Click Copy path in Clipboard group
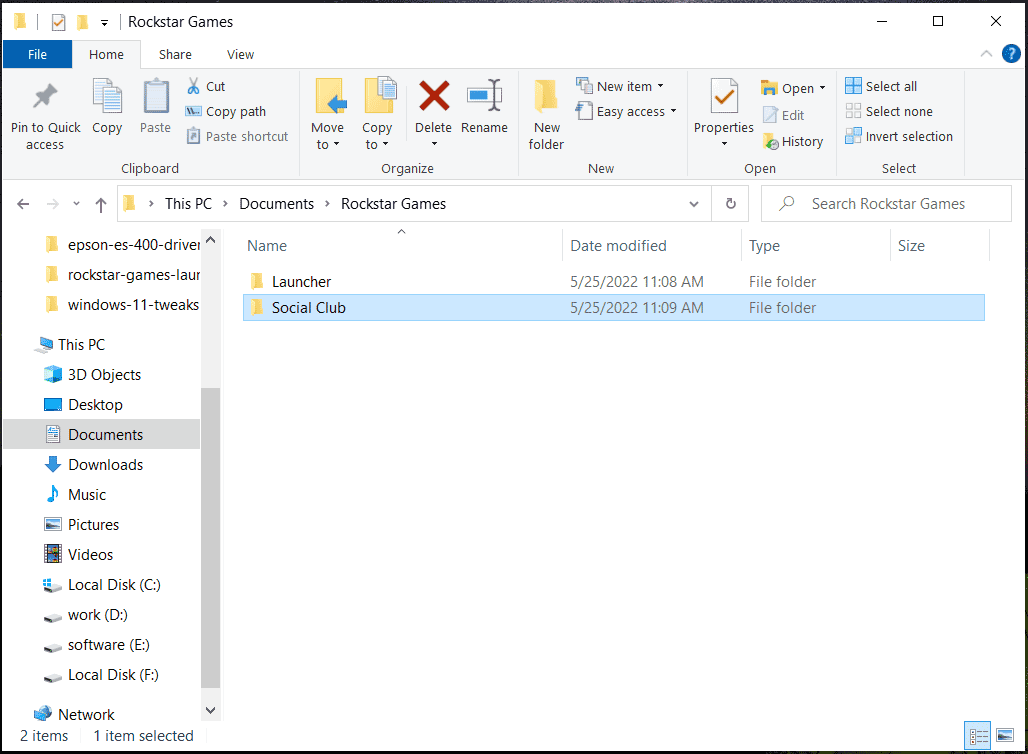1028x754 pixels. (226, 111)
